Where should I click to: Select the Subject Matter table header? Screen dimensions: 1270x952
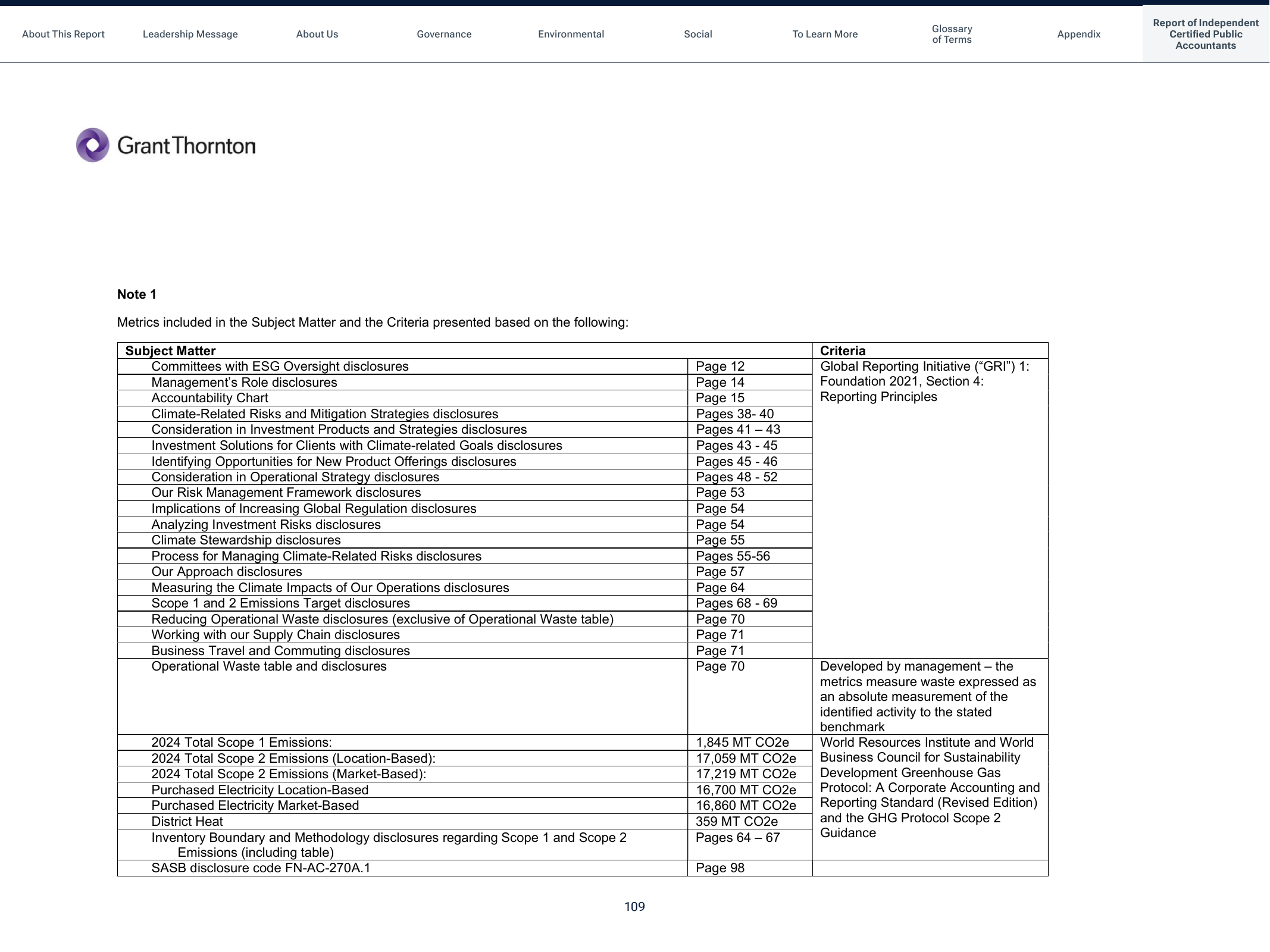[170, 351]
